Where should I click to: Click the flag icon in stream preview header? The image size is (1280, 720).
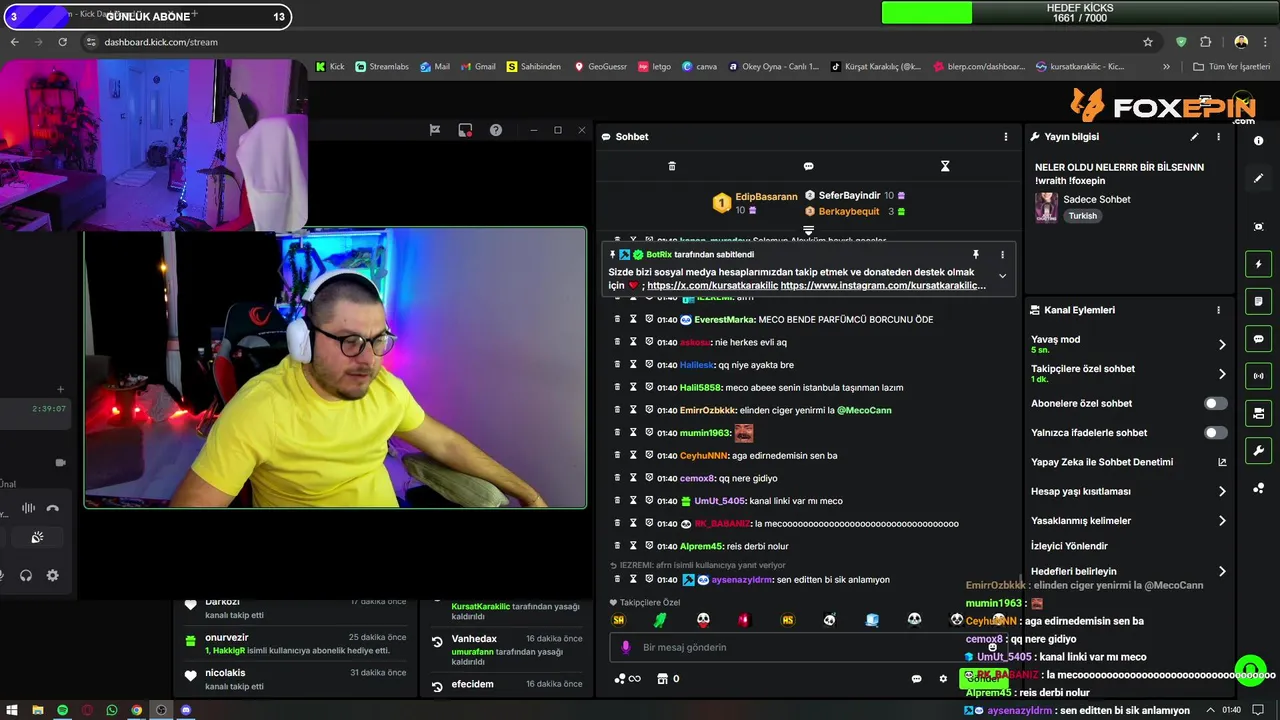tap(434, 130)
